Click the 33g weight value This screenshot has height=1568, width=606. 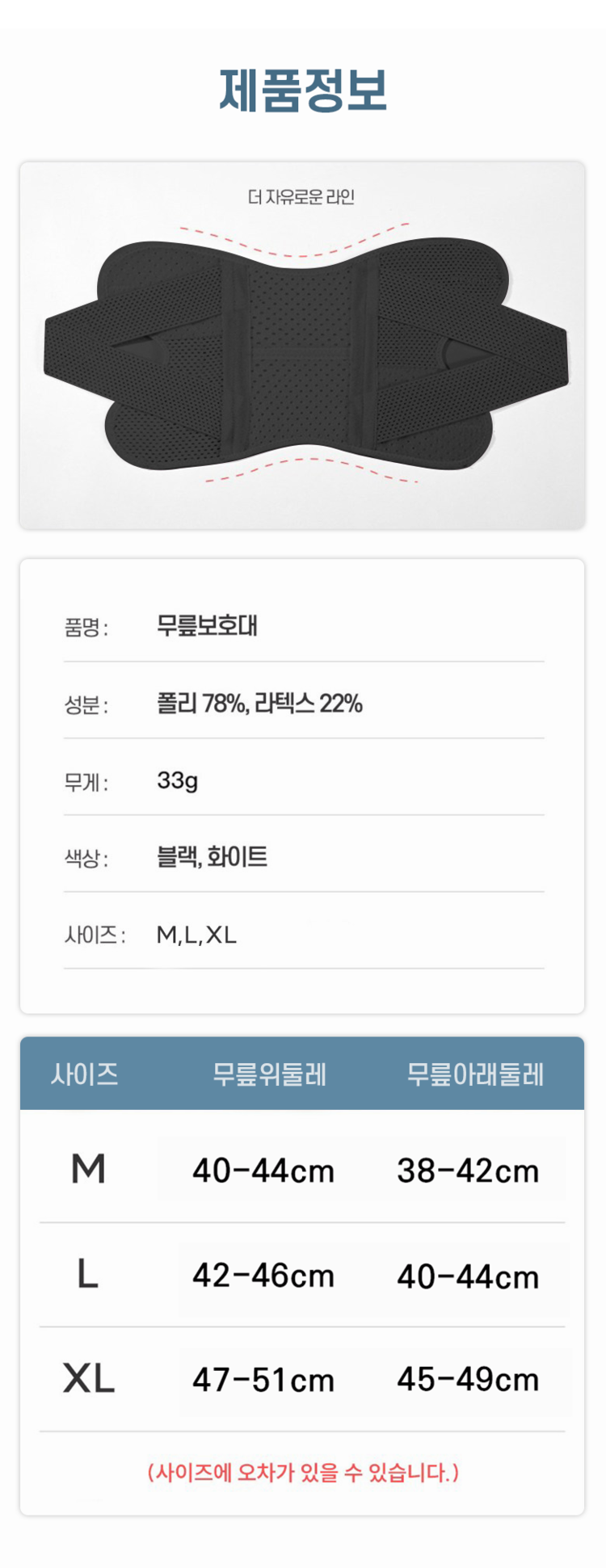[x=178, y=780]
